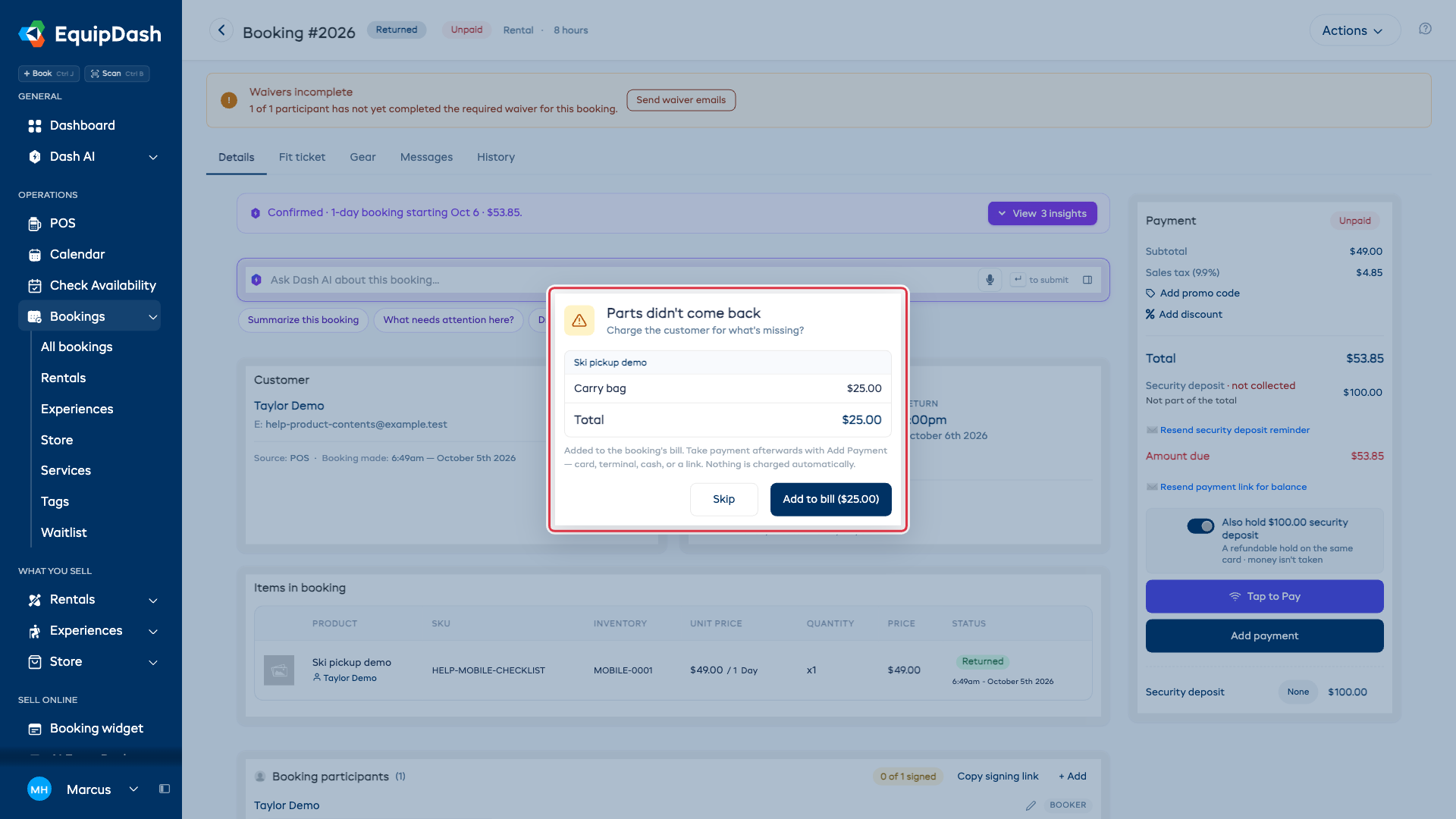
Task: Switch to the Messages tab
Action: [x=426, y=157]
